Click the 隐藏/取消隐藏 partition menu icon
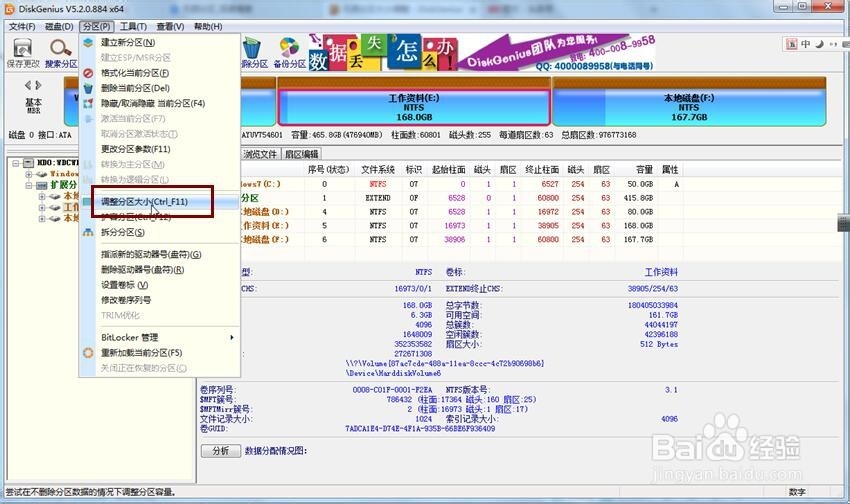Viewport: 850px width, 504px height. (x=88, y=103)
